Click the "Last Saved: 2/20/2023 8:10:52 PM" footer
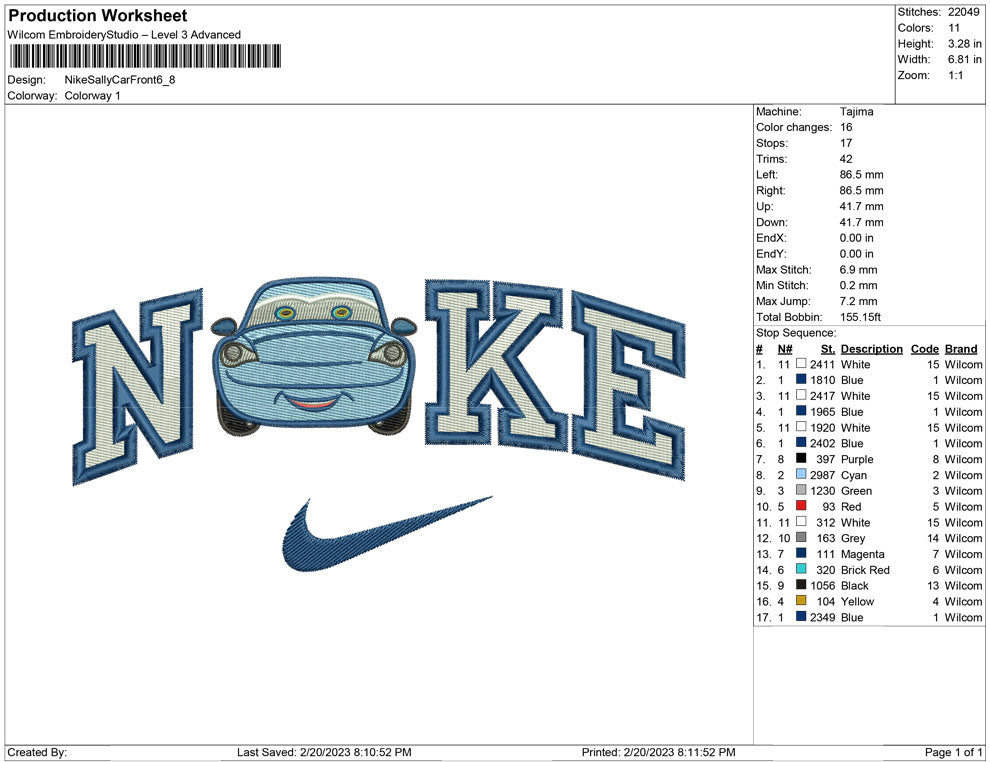Image resolution: width=990 pixels, height=762 pixels. point(324,752)
